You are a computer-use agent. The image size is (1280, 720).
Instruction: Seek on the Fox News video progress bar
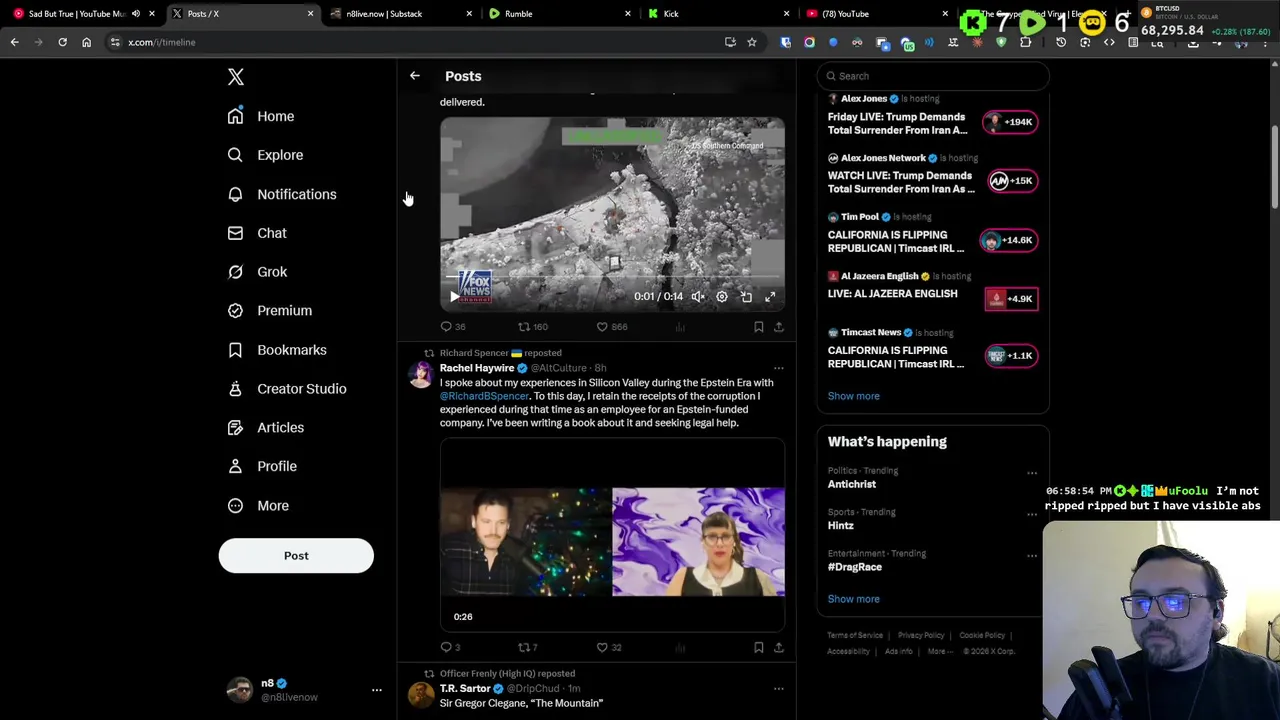[612, 277]
